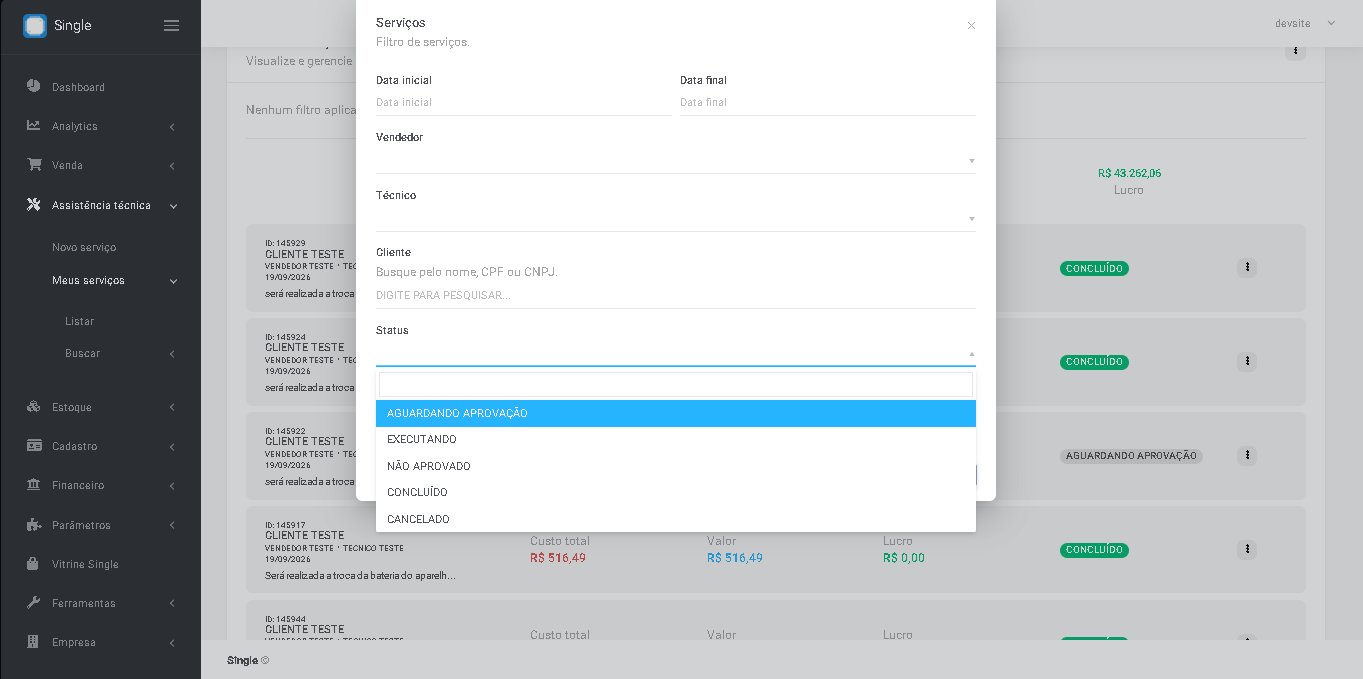Collapse the Assistência técnica submenu
The height and width of the screenshot is (679, 1363).
[x=173, y=206]
